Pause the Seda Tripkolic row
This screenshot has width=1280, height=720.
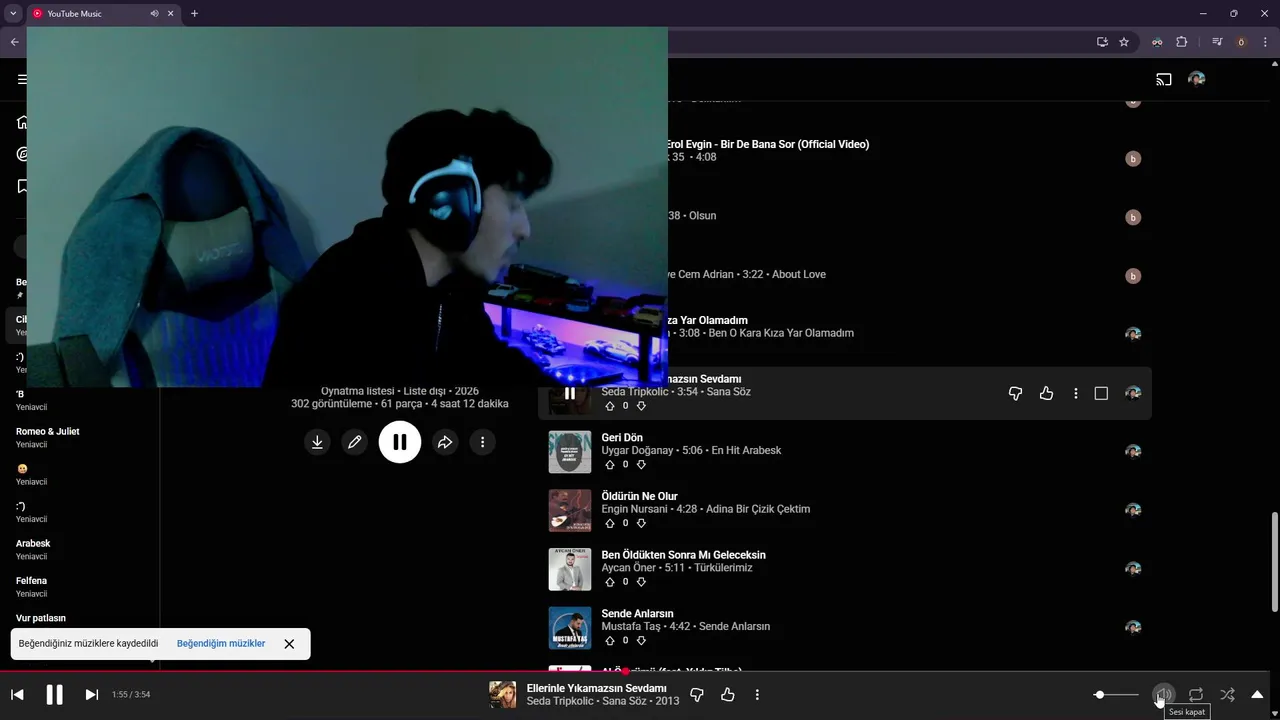pyautogui.click(x=570, y=394)
